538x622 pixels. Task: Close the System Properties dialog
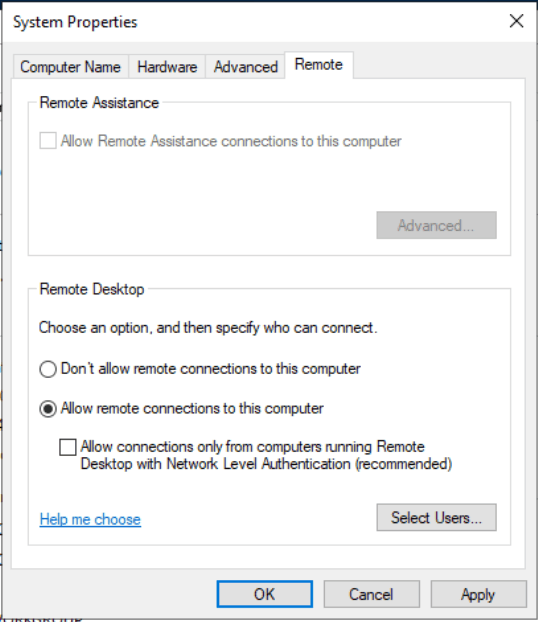coord(517,21)
